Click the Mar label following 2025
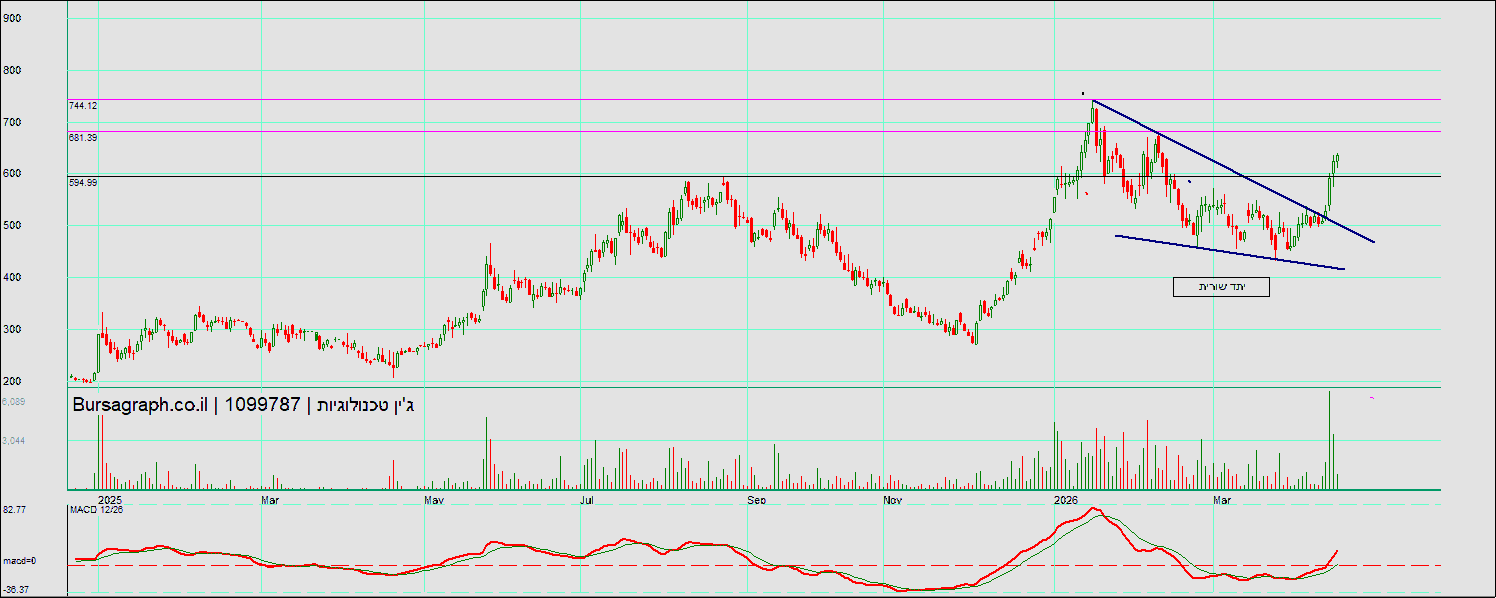This screenshot has width=1496, height=598. pos(270,498)
